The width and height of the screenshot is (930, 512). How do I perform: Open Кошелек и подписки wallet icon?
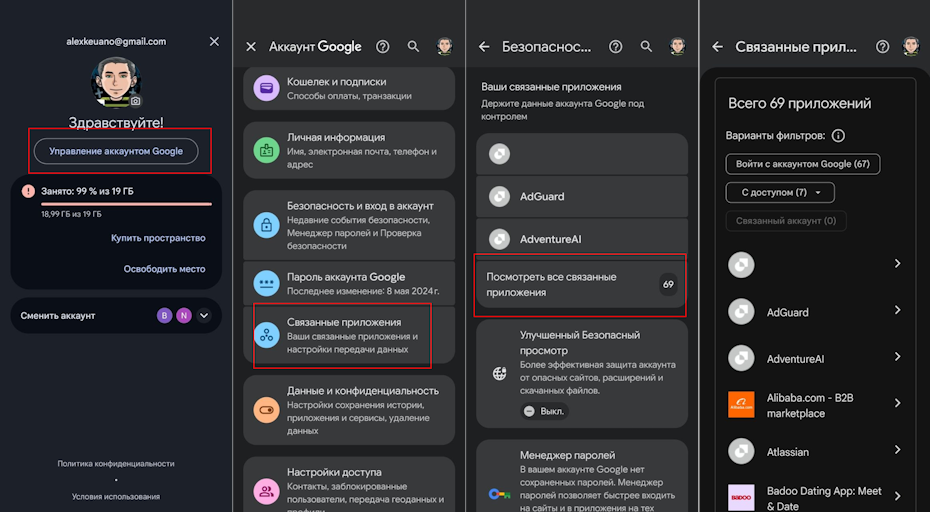click(266, 88)
